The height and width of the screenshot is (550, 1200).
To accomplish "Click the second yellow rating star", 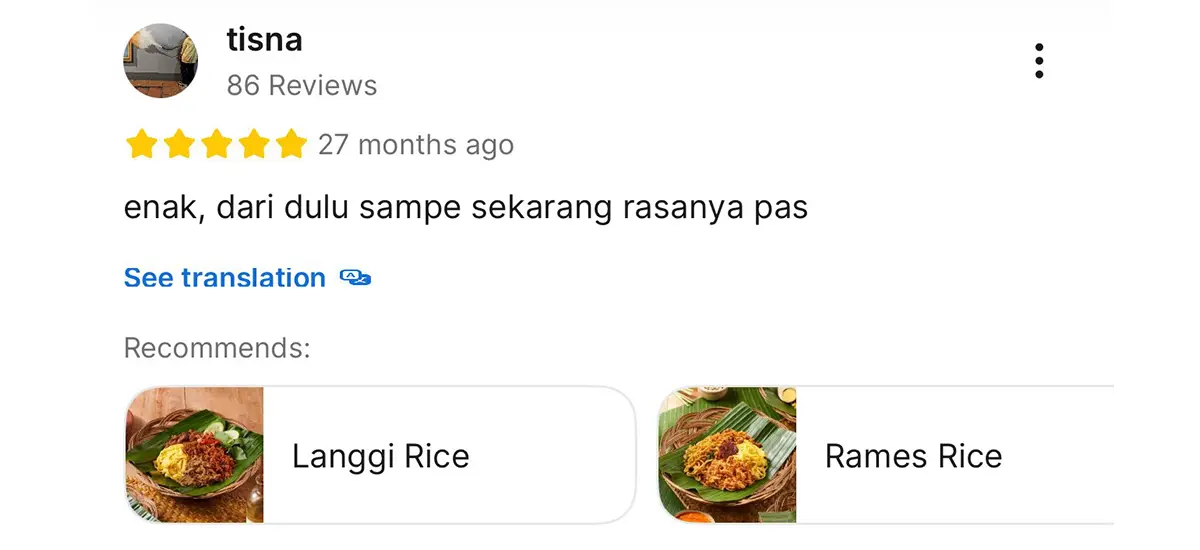I will tap(179, 145).
